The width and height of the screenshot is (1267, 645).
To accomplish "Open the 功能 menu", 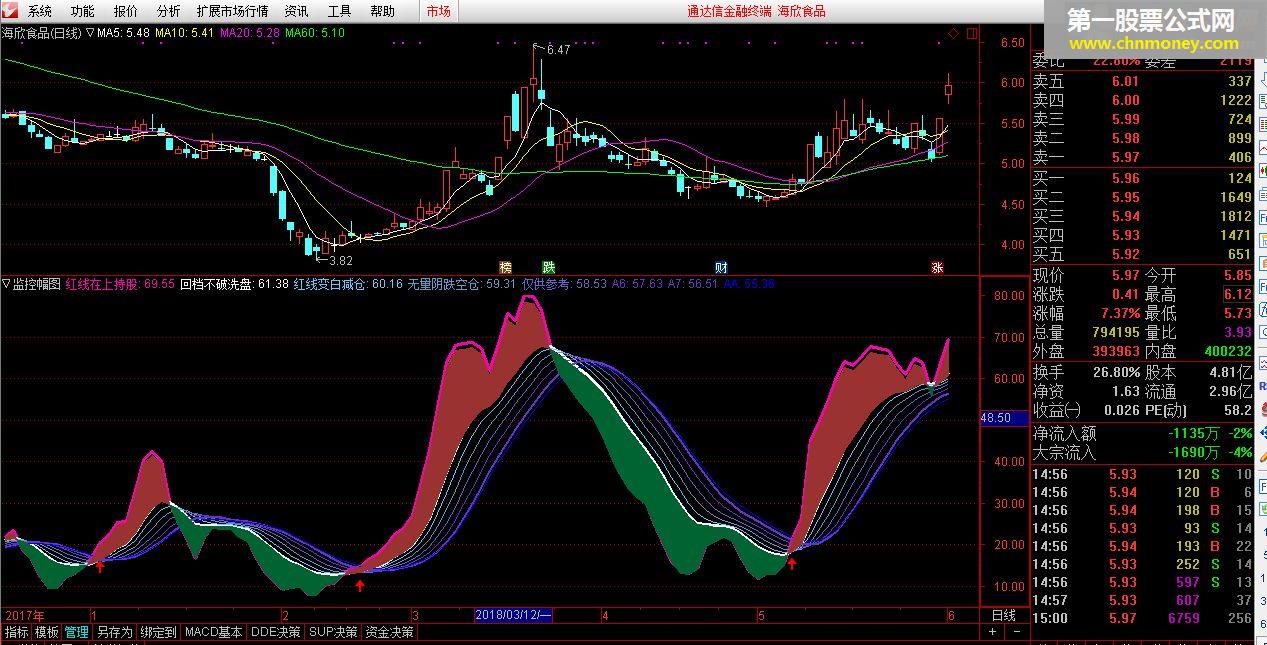I will pos(83,11).
